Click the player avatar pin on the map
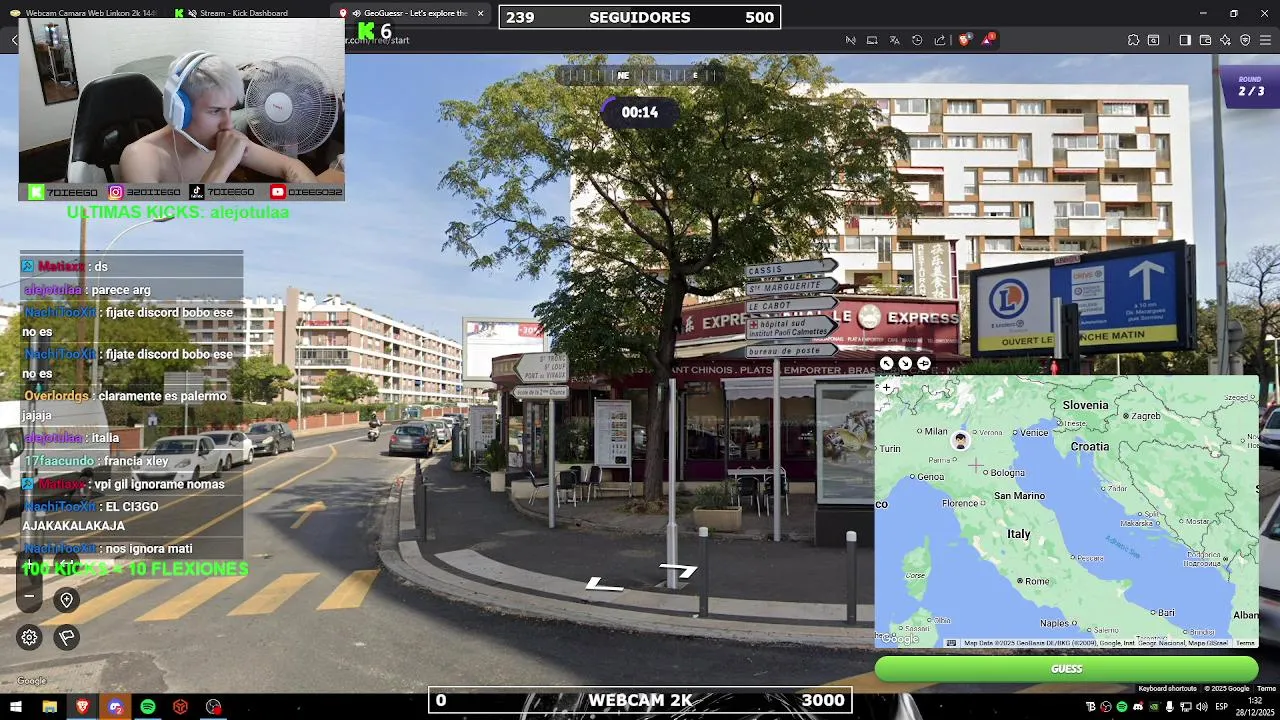 click(x=960, y=440)
